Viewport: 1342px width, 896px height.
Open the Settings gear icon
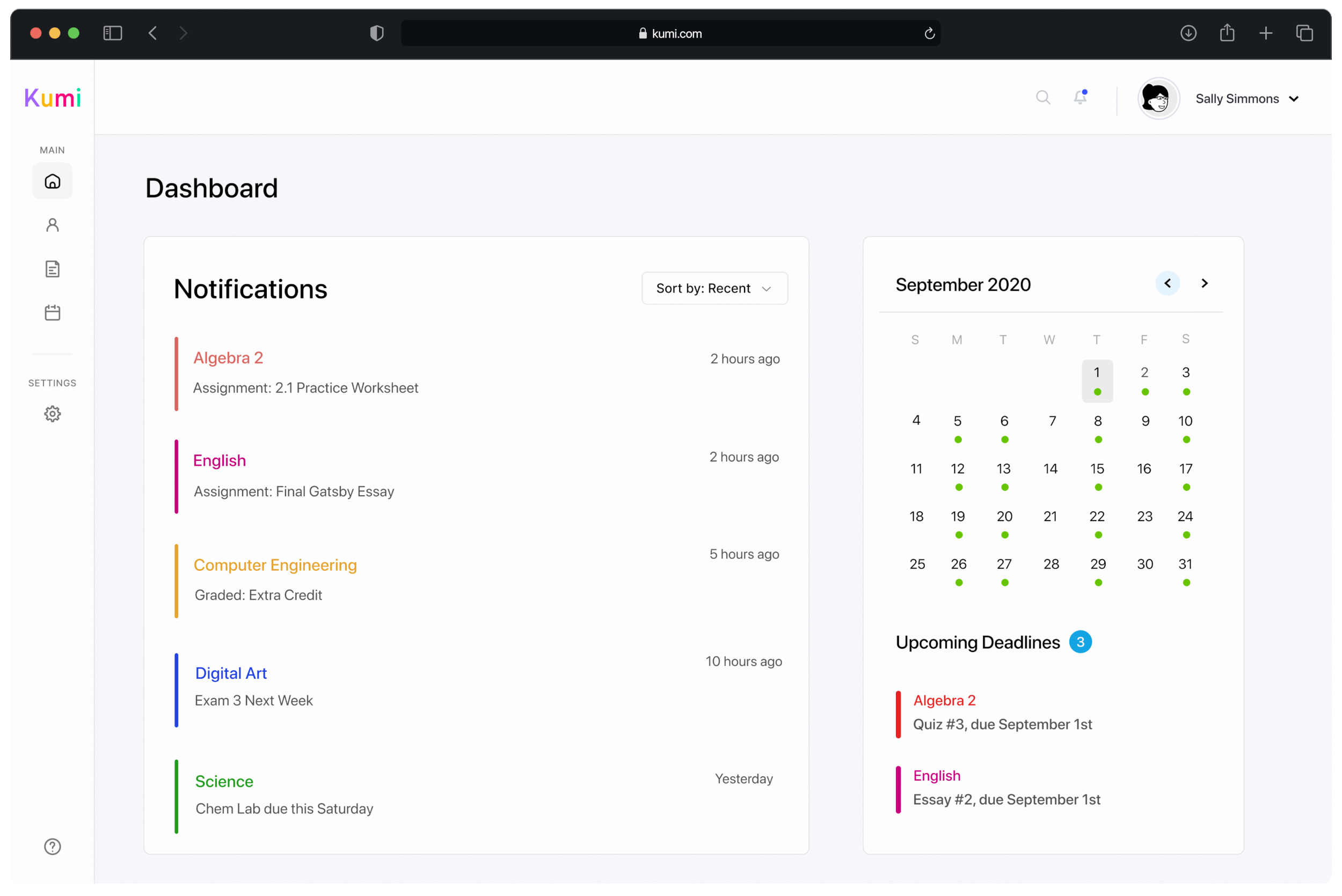tap(52, 414)
